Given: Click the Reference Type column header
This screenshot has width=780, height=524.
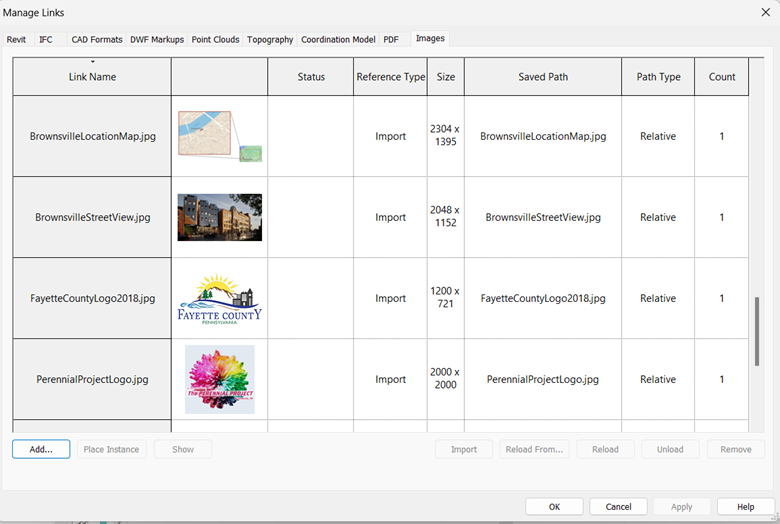Looking at the screenshot, I should pos(390,77).
